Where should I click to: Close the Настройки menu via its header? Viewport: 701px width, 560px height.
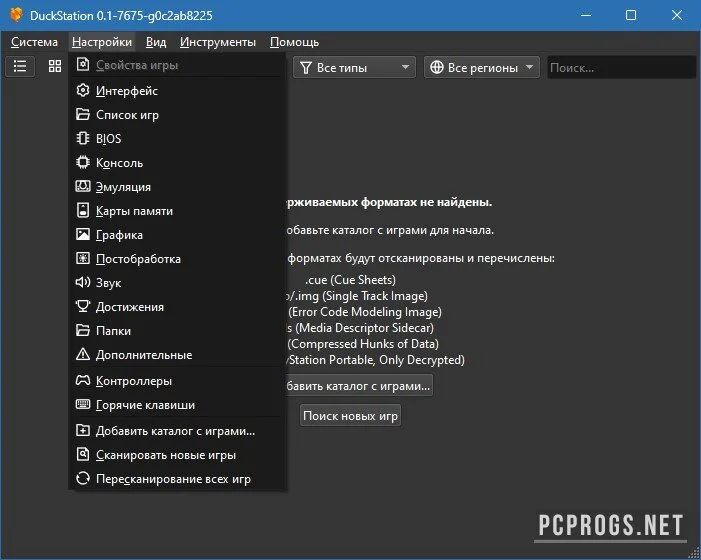(102, 42)
